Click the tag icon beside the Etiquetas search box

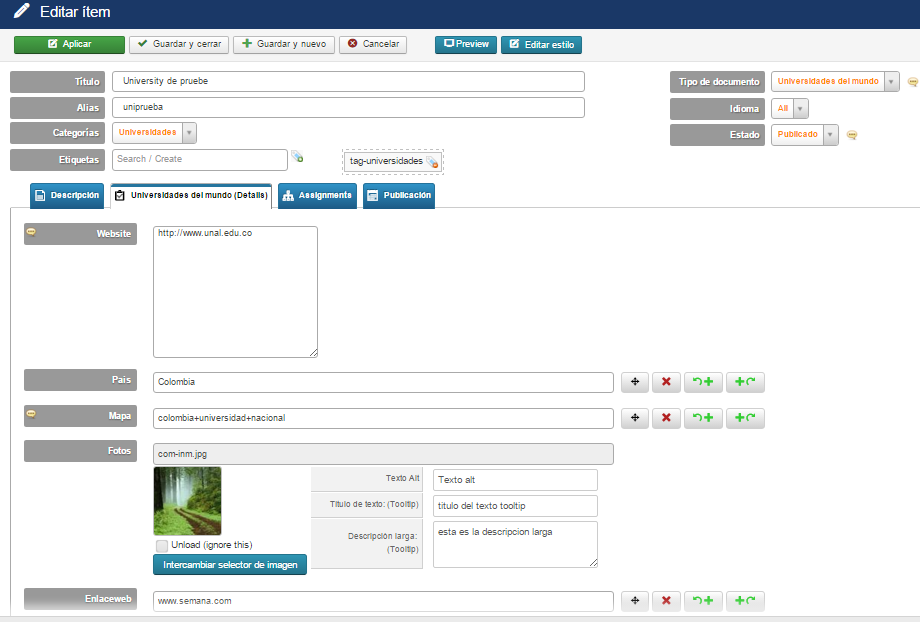(297, 157)
